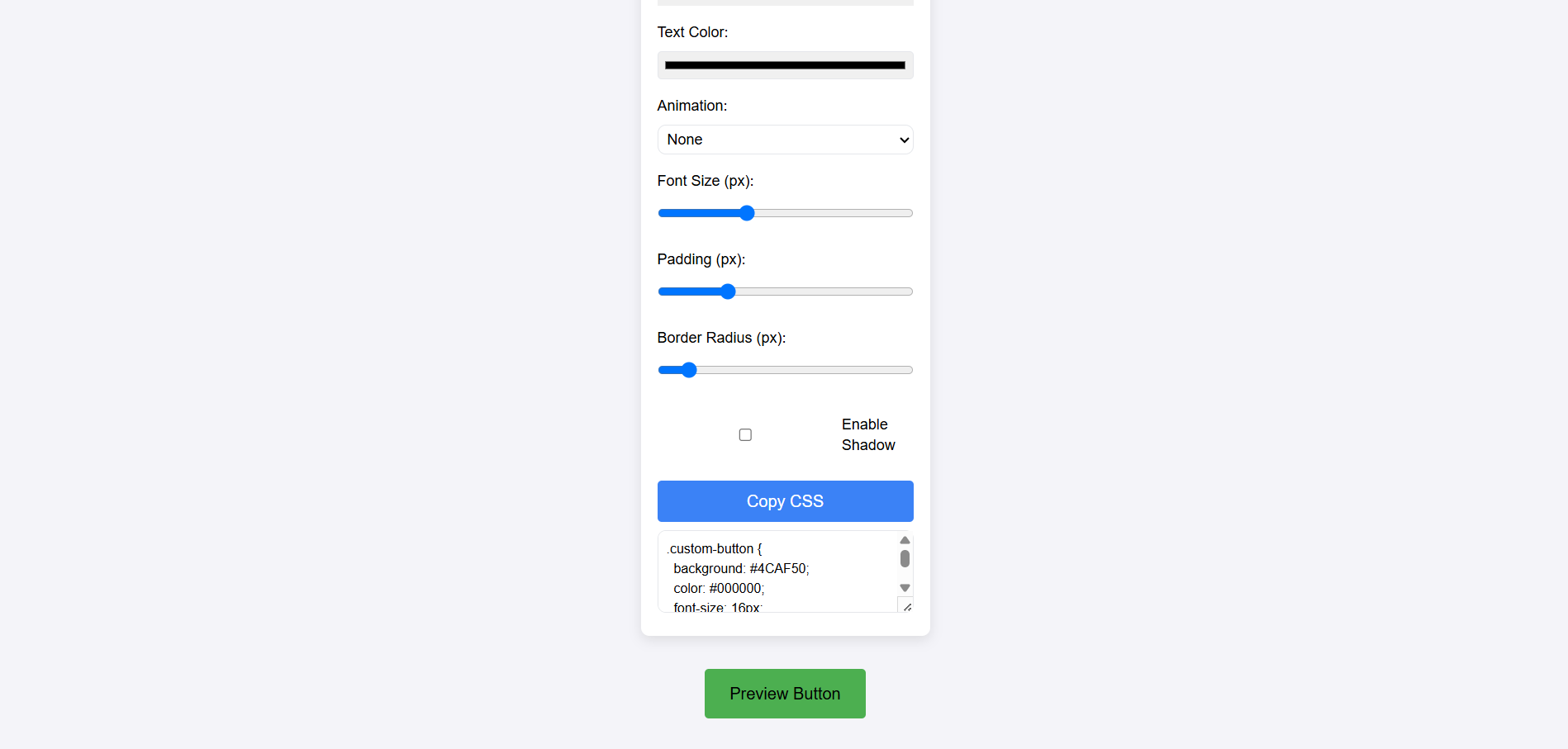The height and width of the screenshot is (749, 1568).
Task: Expand the Animation dropdown showing None
Action: coord(785,140)
